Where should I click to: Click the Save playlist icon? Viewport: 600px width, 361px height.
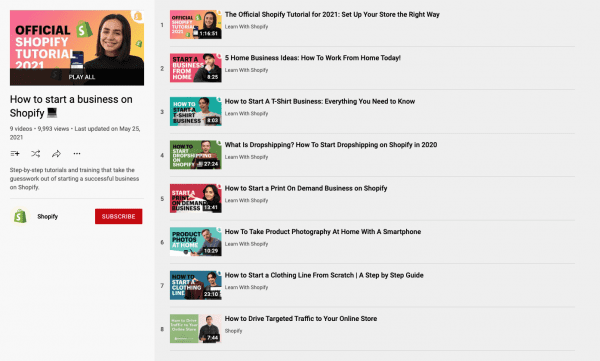[15, 154]
